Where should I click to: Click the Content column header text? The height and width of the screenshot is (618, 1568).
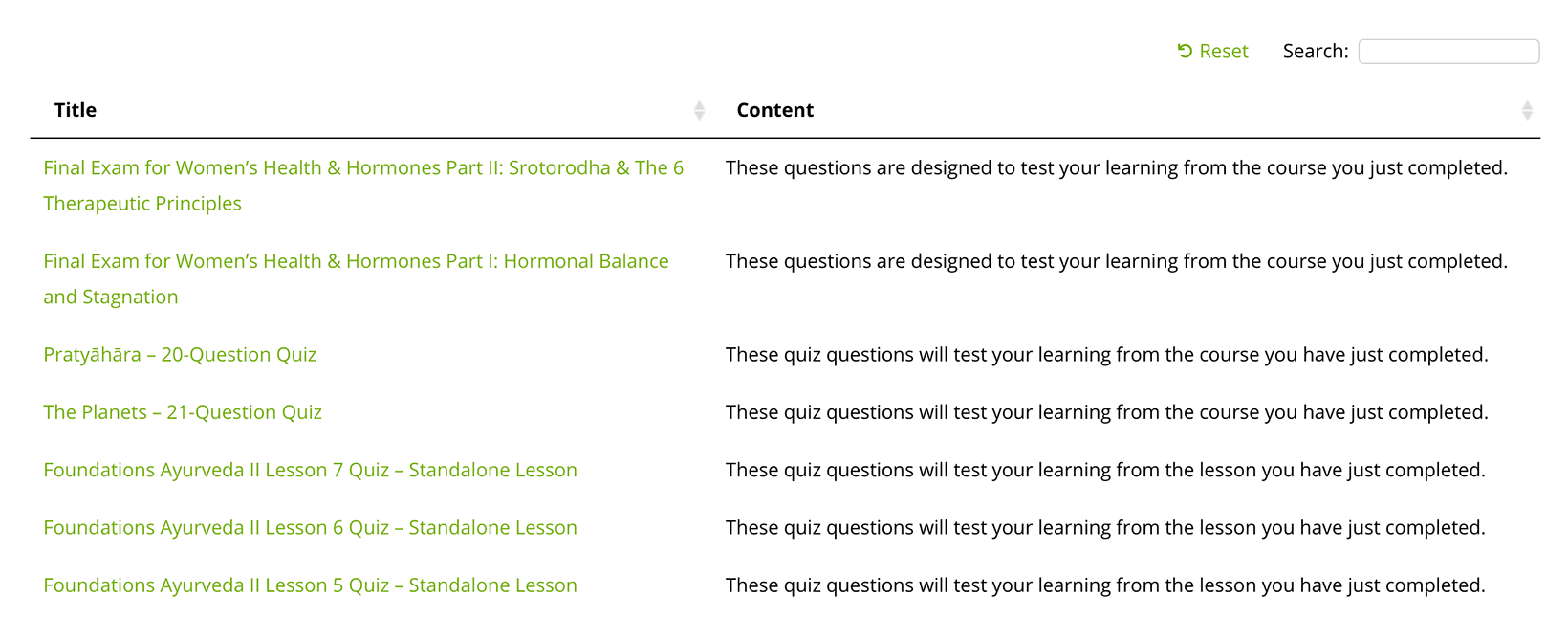click(774, 109)
